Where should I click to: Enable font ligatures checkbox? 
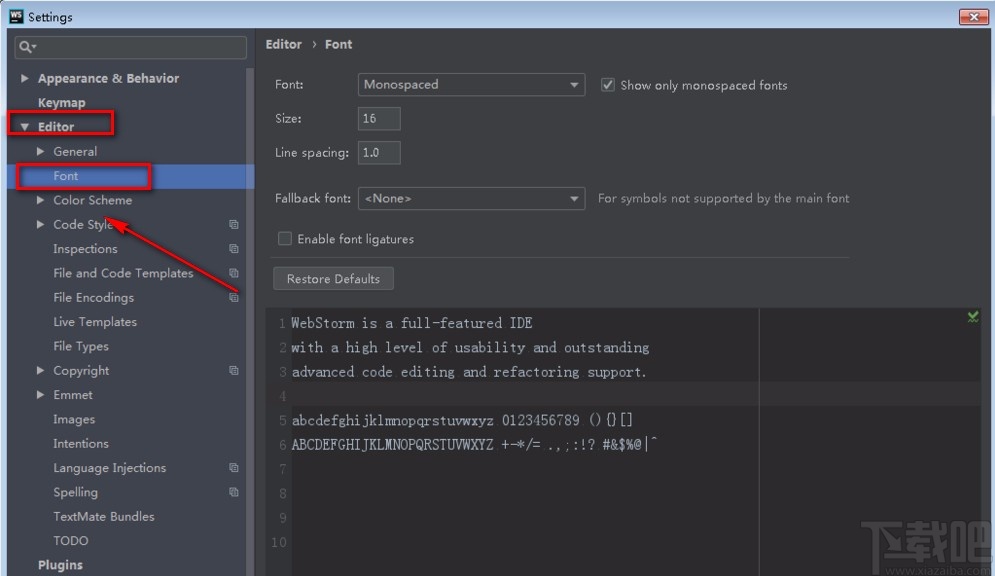pos(285,239)
